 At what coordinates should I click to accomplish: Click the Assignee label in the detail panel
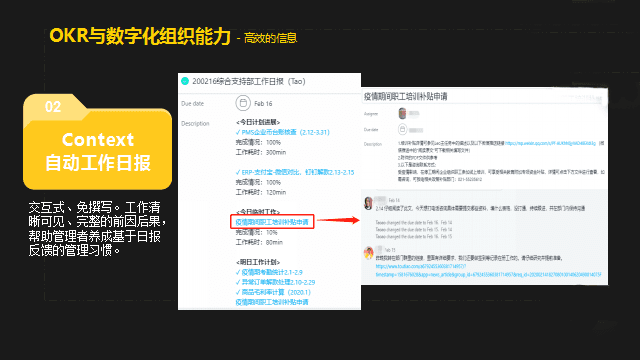pos(371,114)
